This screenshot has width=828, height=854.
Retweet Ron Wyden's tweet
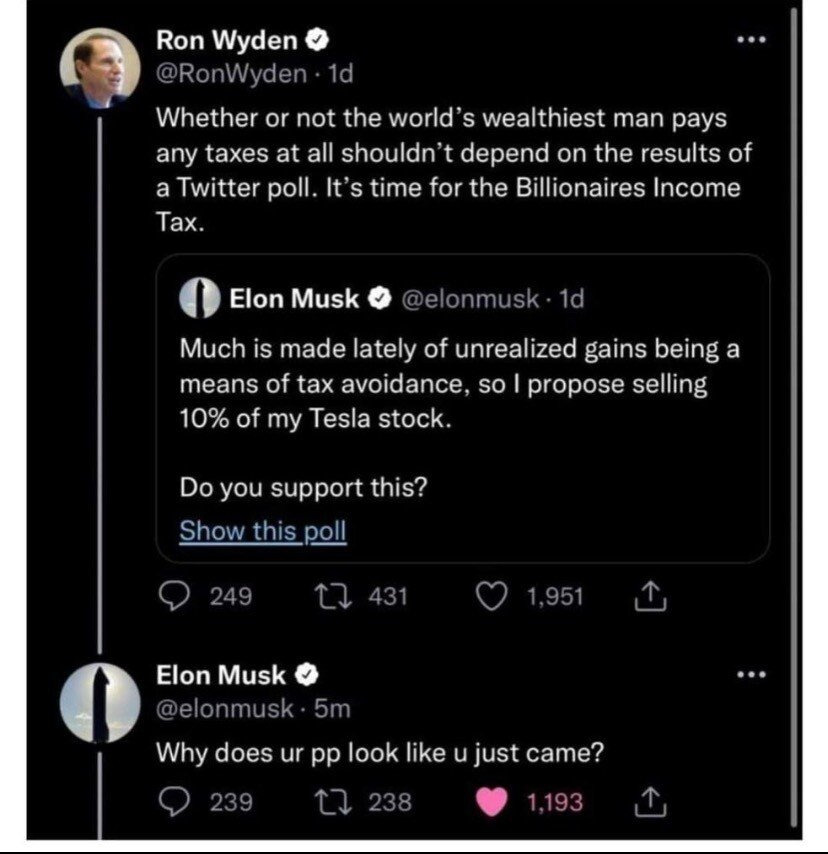click(326, 597)
